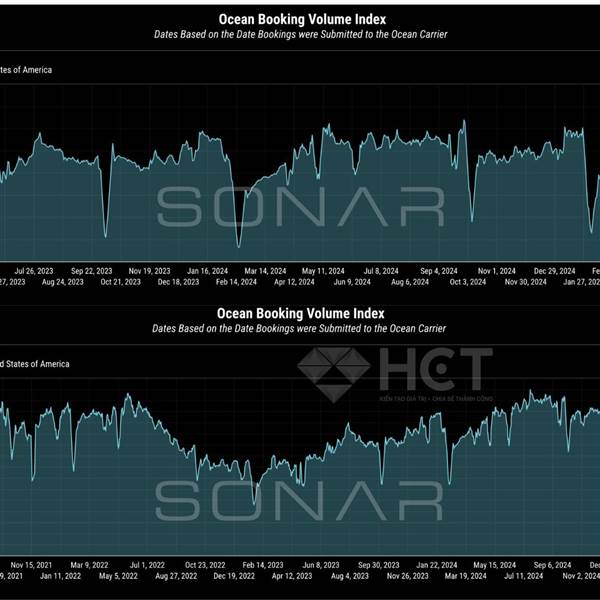Click the Dec 19, 2022 axis label

234,576
